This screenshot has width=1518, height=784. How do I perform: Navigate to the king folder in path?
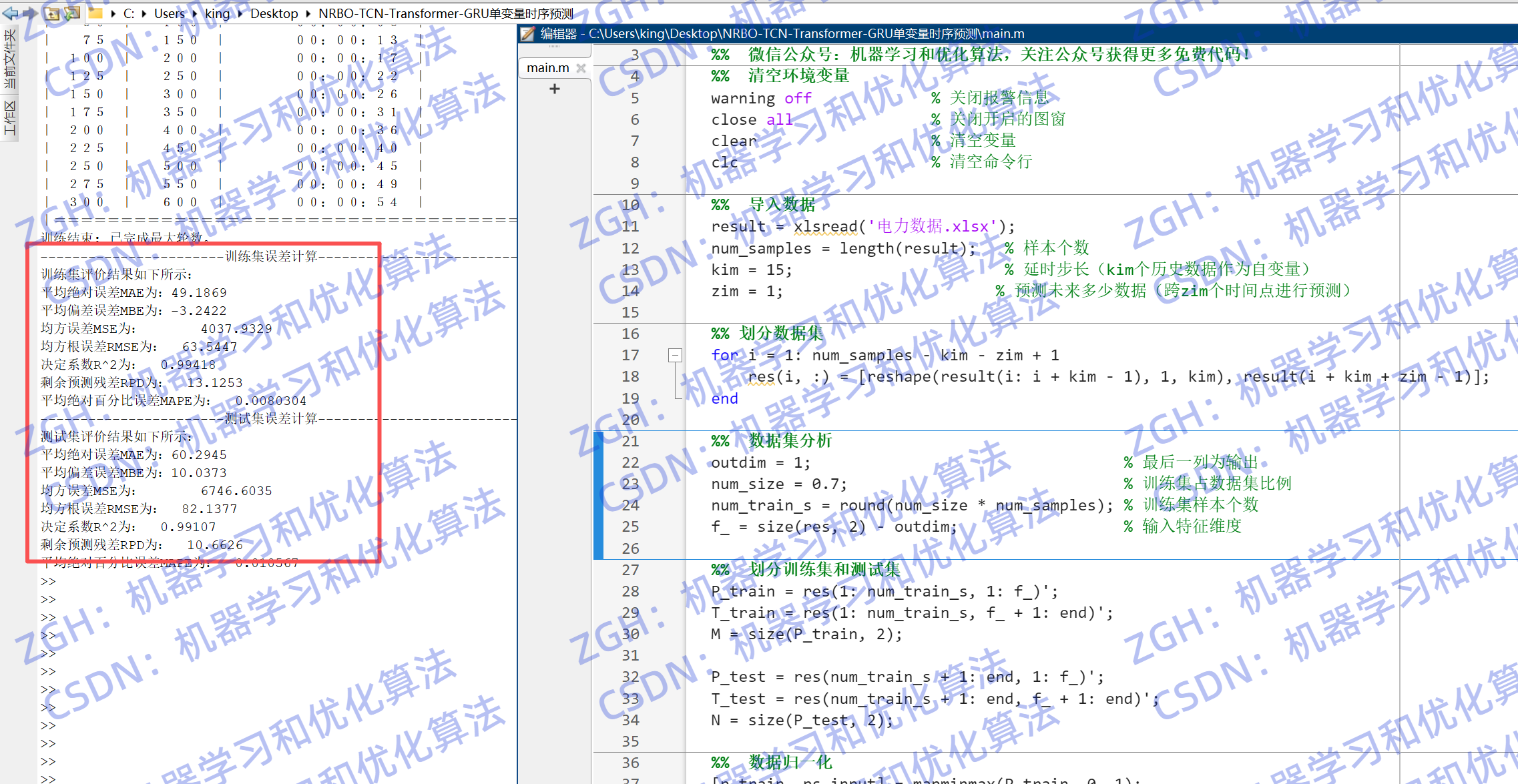[x=217, y=13]
